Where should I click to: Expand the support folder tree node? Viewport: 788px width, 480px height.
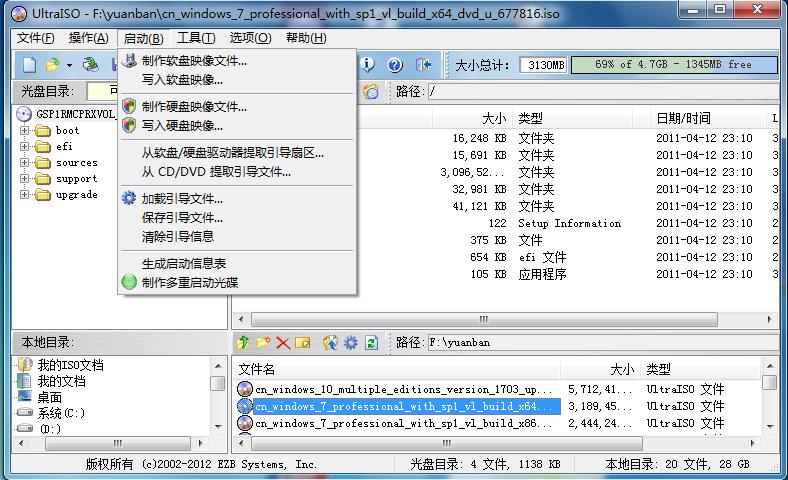tap(24, 179)
